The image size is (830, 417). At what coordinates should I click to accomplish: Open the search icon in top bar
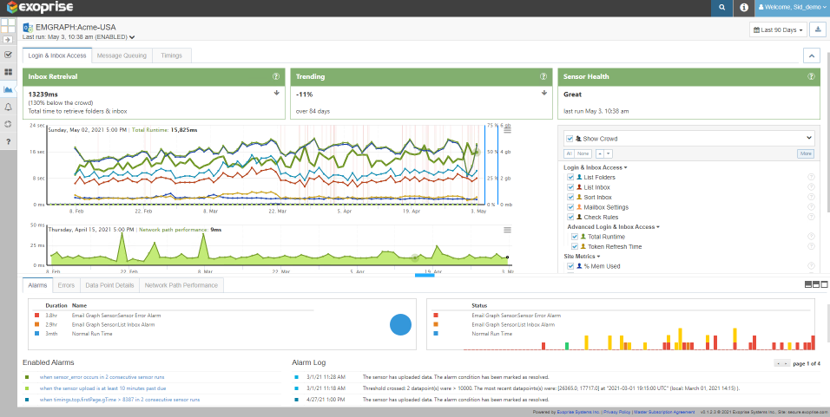(721, 8)
